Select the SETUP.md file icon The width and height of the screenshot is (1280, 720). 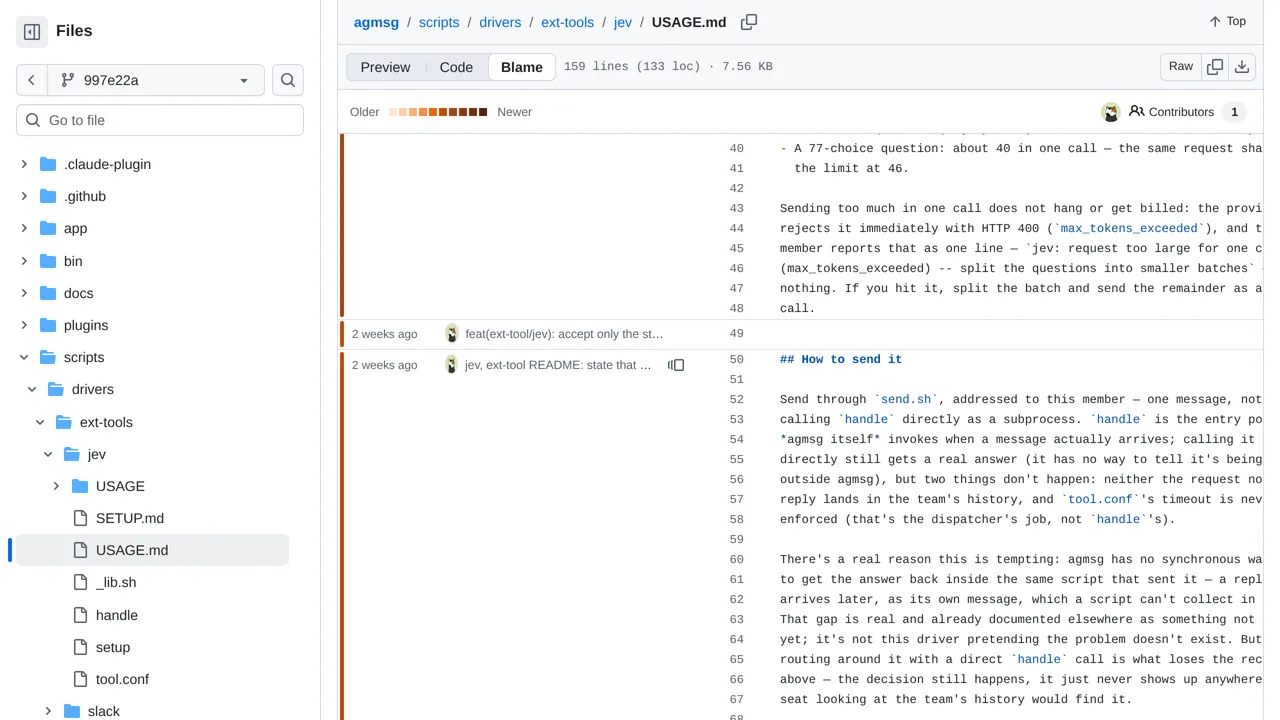click(81, 518)
